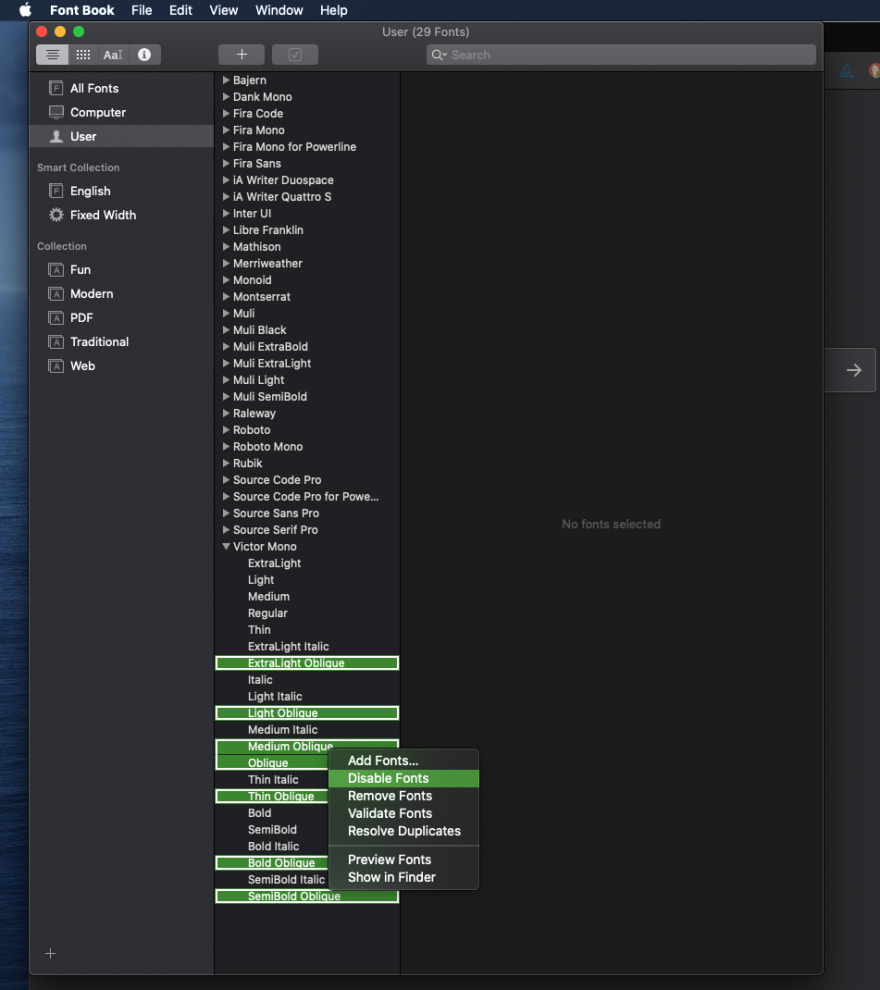Viewport: 880px width, 990px height.
Task: Click the search magnifier icon
Action: (x=439, y=55)
